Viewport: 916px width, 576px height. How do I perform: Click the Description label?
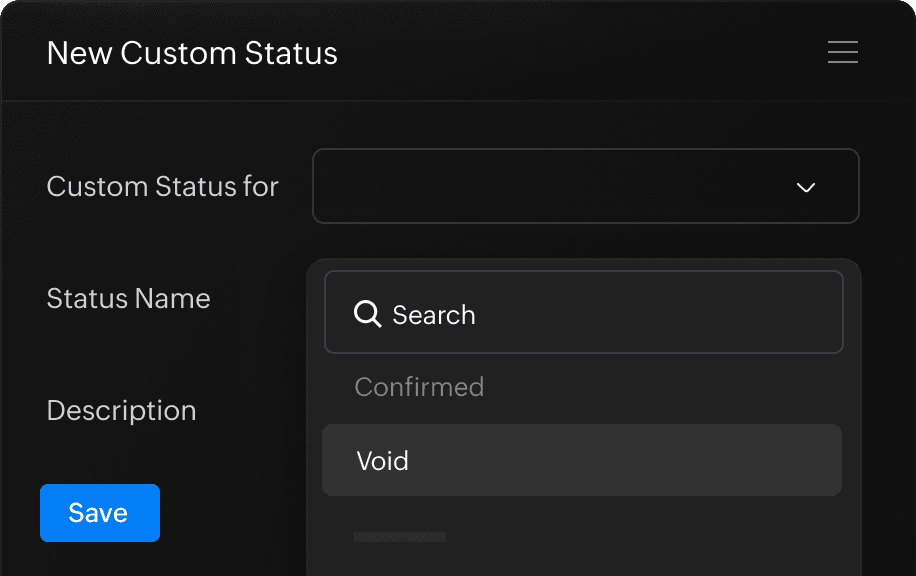point(121,410)
